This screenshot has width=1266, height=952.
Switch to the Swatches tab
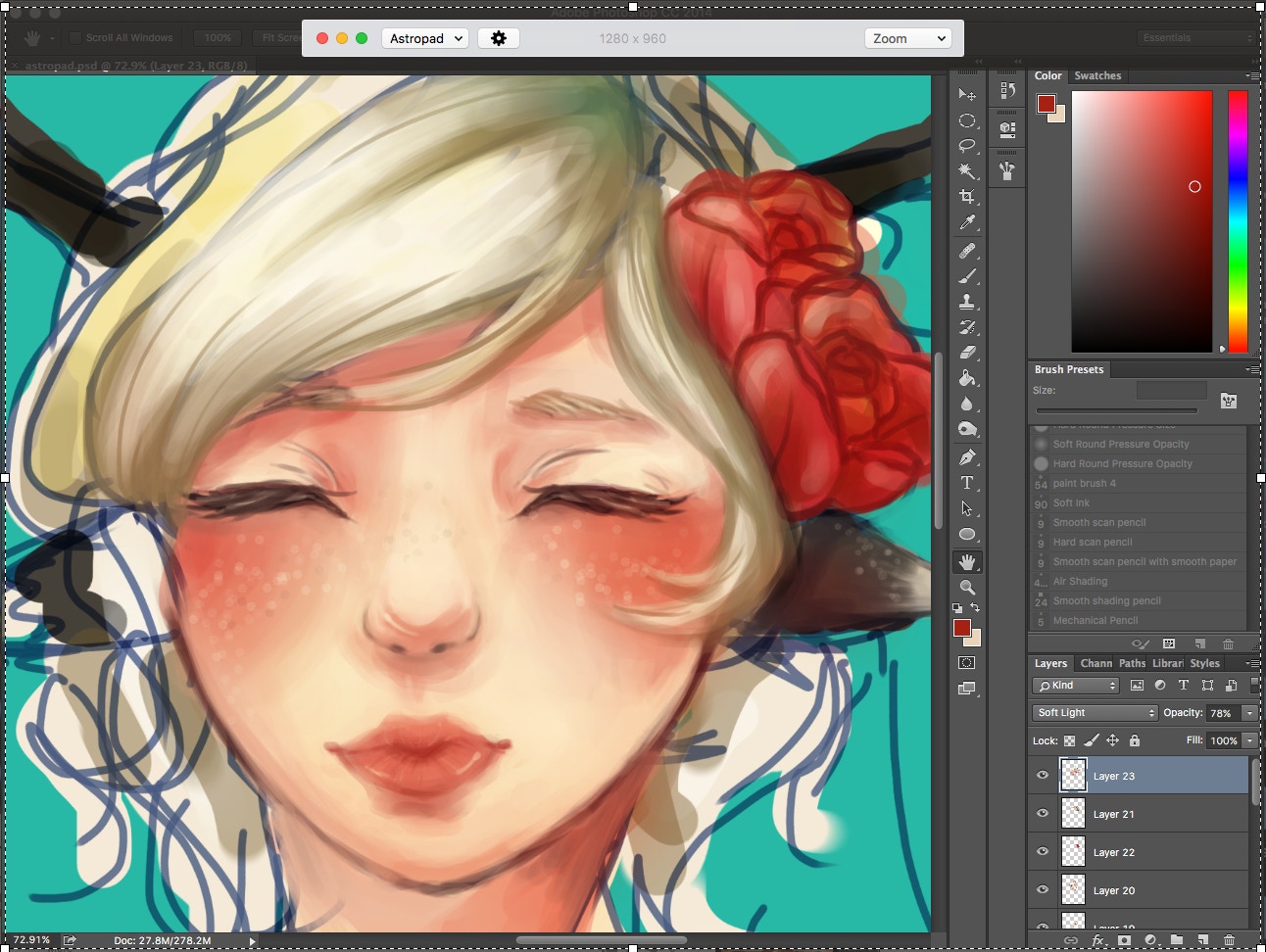coord(1096,75)
